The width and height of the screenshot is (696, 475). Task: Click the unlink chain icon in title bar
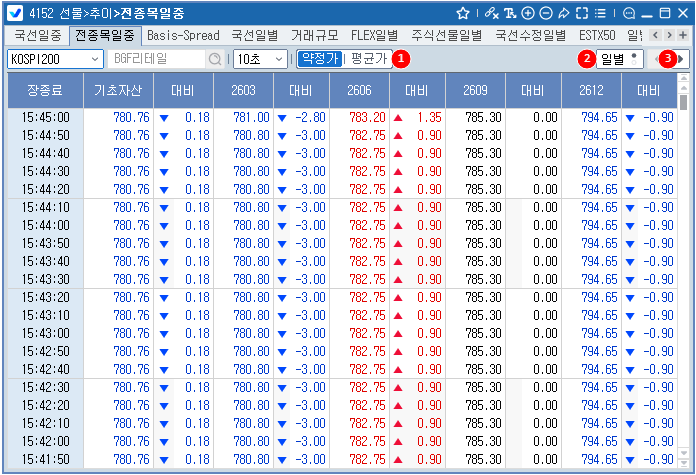(490, 14)
